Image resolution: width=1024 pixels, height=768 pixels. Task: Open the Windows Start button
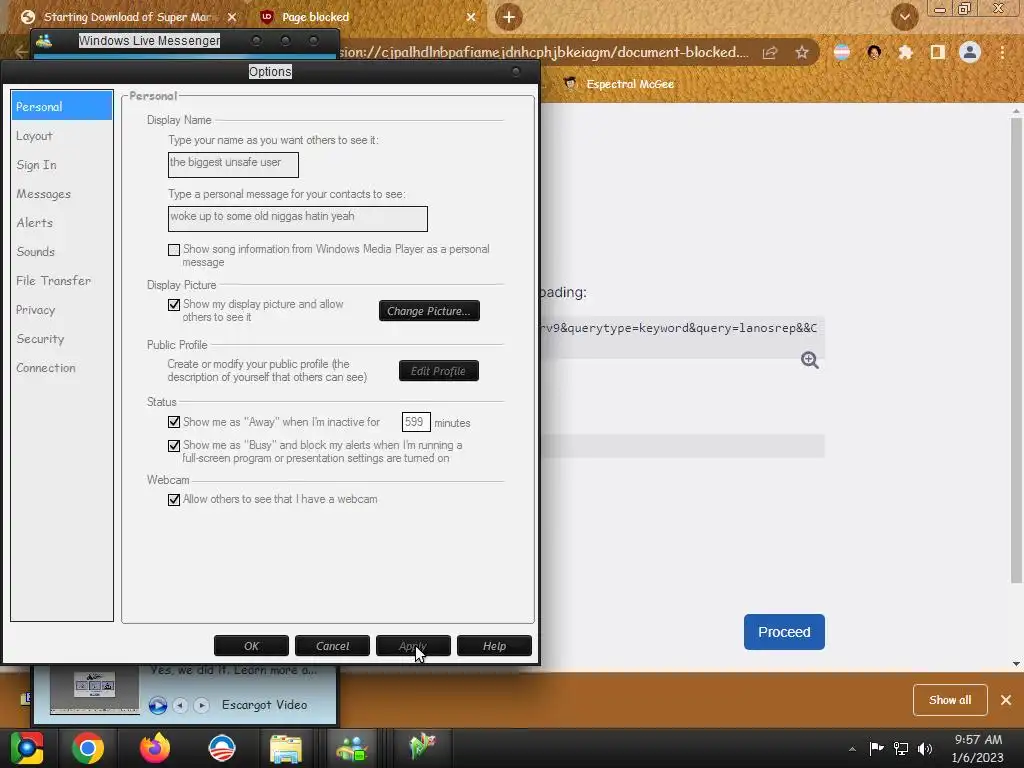click(x=26, y=748)
